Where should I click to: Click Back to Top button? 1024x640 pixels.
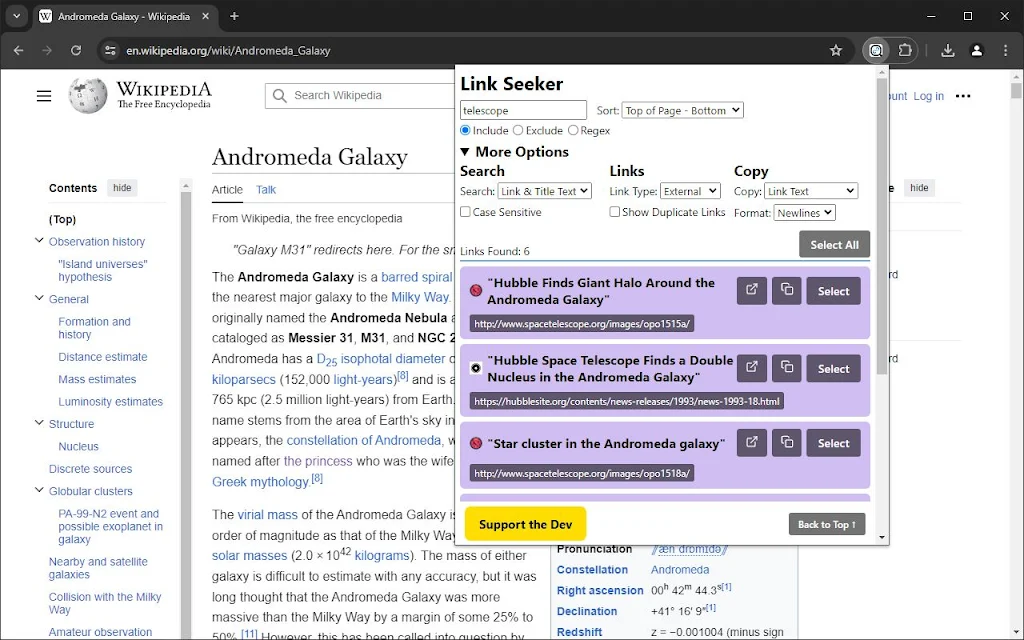827,524
